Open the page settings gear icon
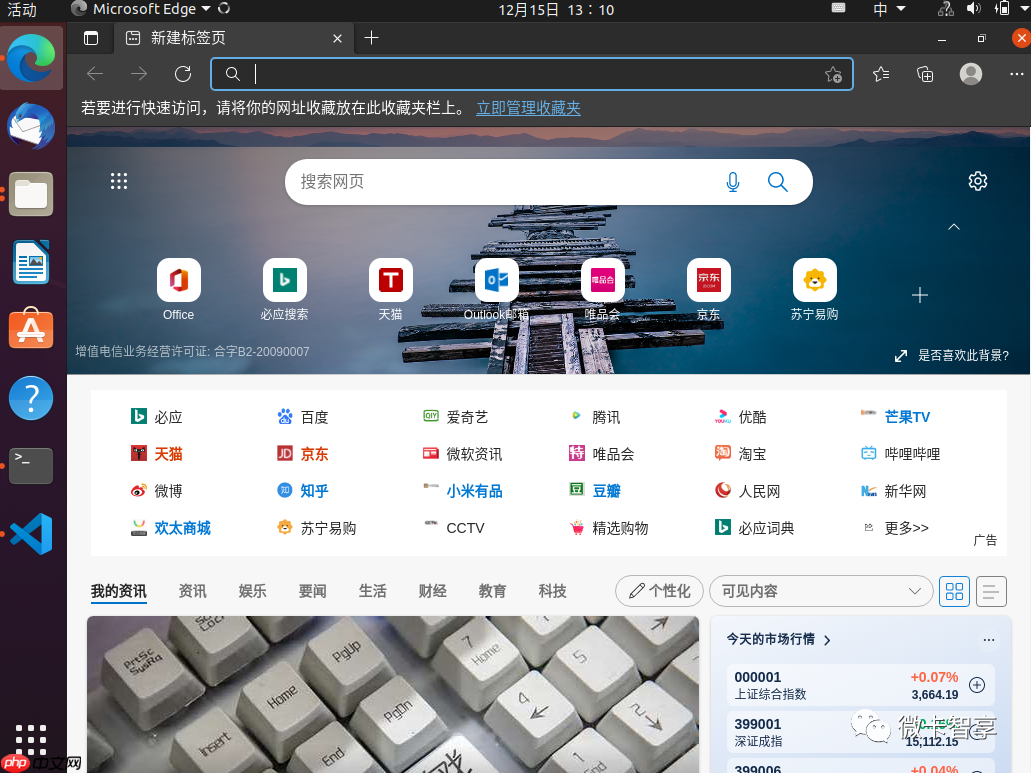Viewport: 1031px width, 773px height. point(977,181)
